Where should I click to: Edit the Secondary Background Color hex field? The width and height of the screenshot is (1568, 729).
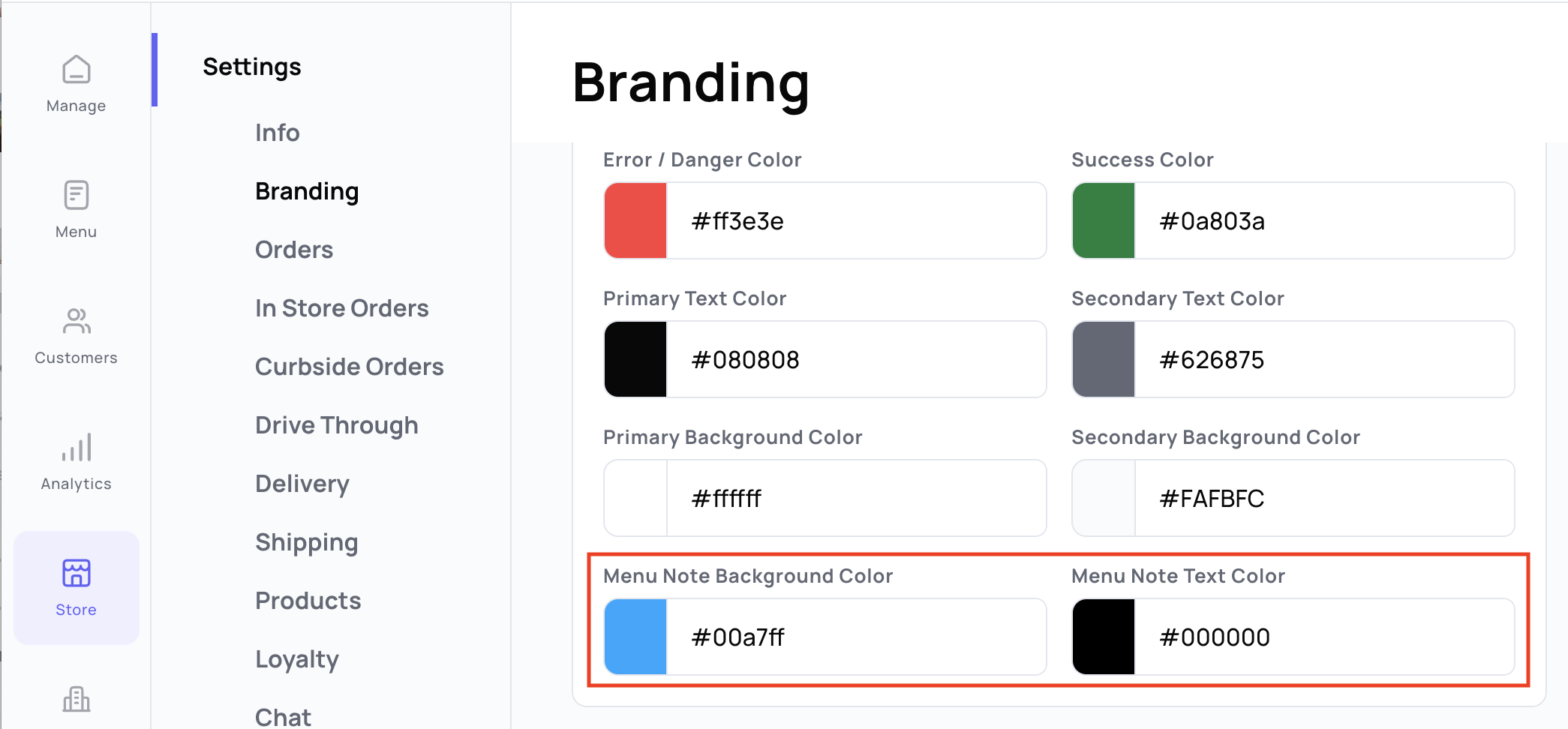coord(1323,499)
